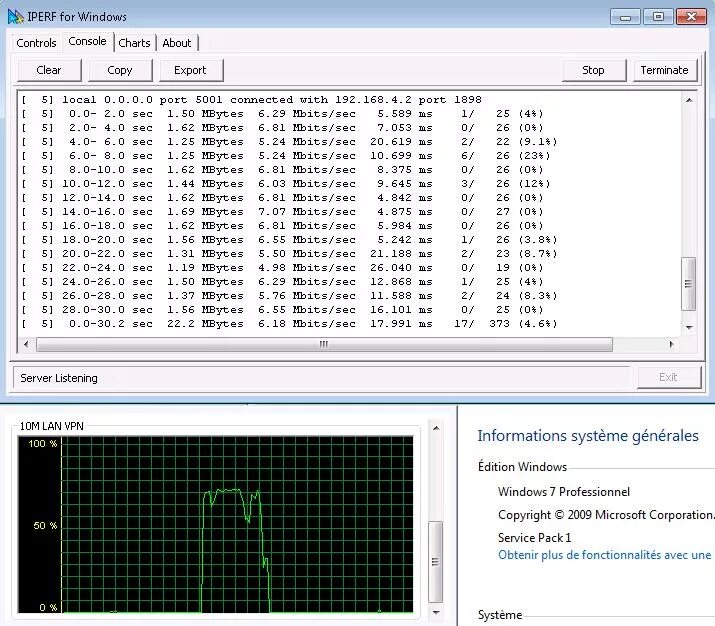Click the Server Listening status field

click(x=321, y=378)
